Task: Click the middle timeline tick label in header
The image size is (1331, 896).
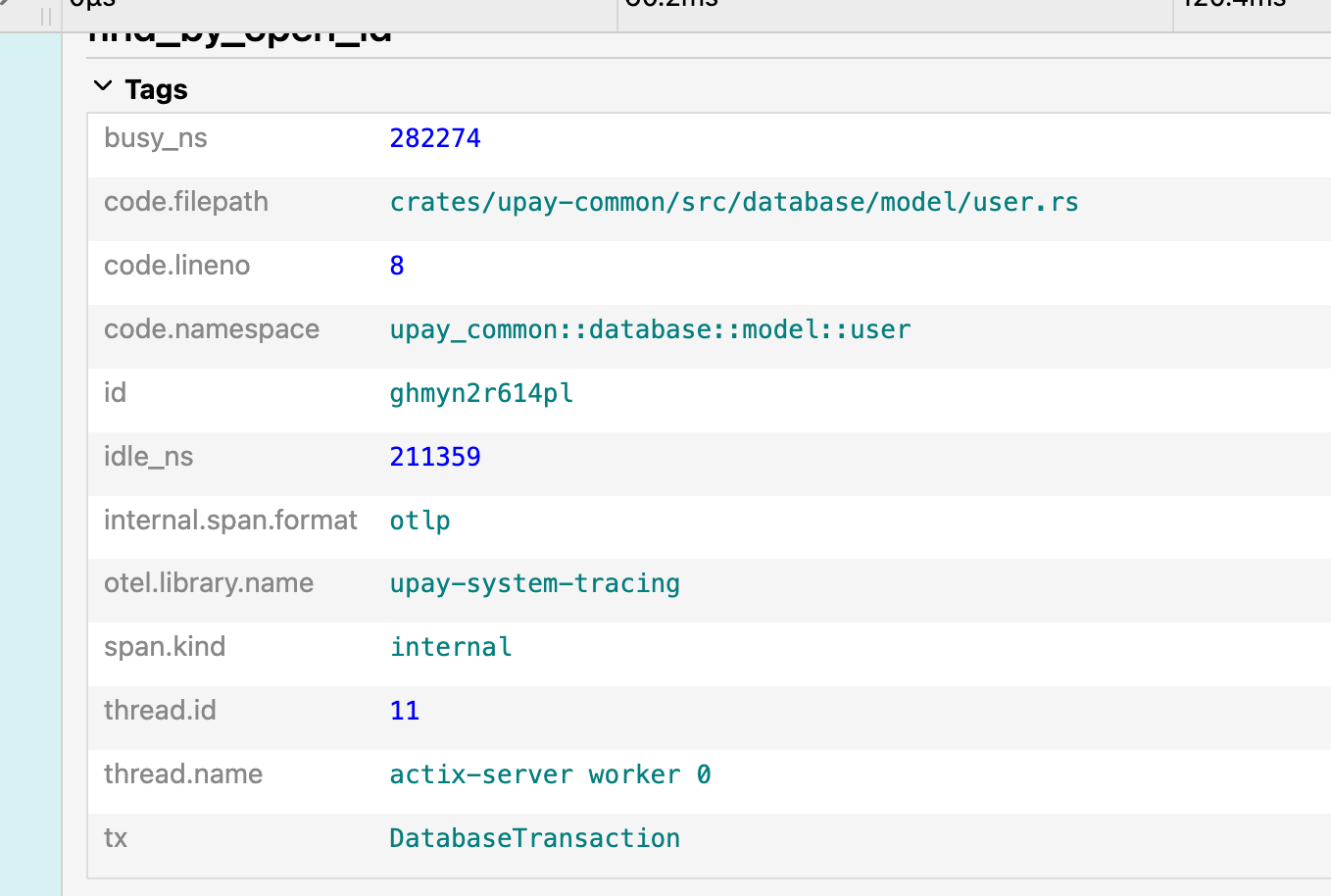Action: 671,5
